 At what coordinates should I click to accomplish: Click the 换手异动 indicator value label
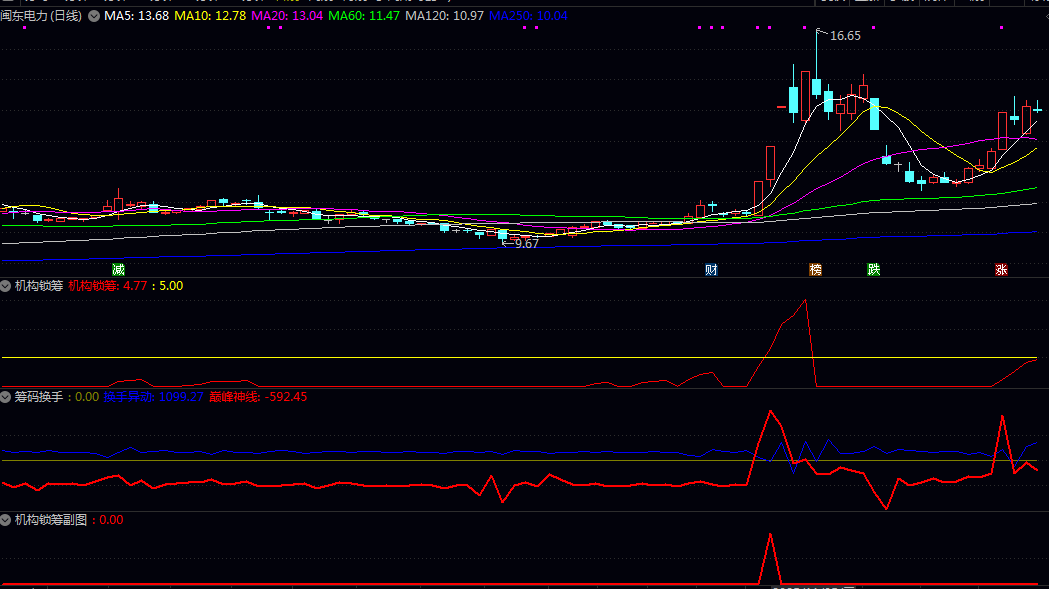tap(153, 397)
